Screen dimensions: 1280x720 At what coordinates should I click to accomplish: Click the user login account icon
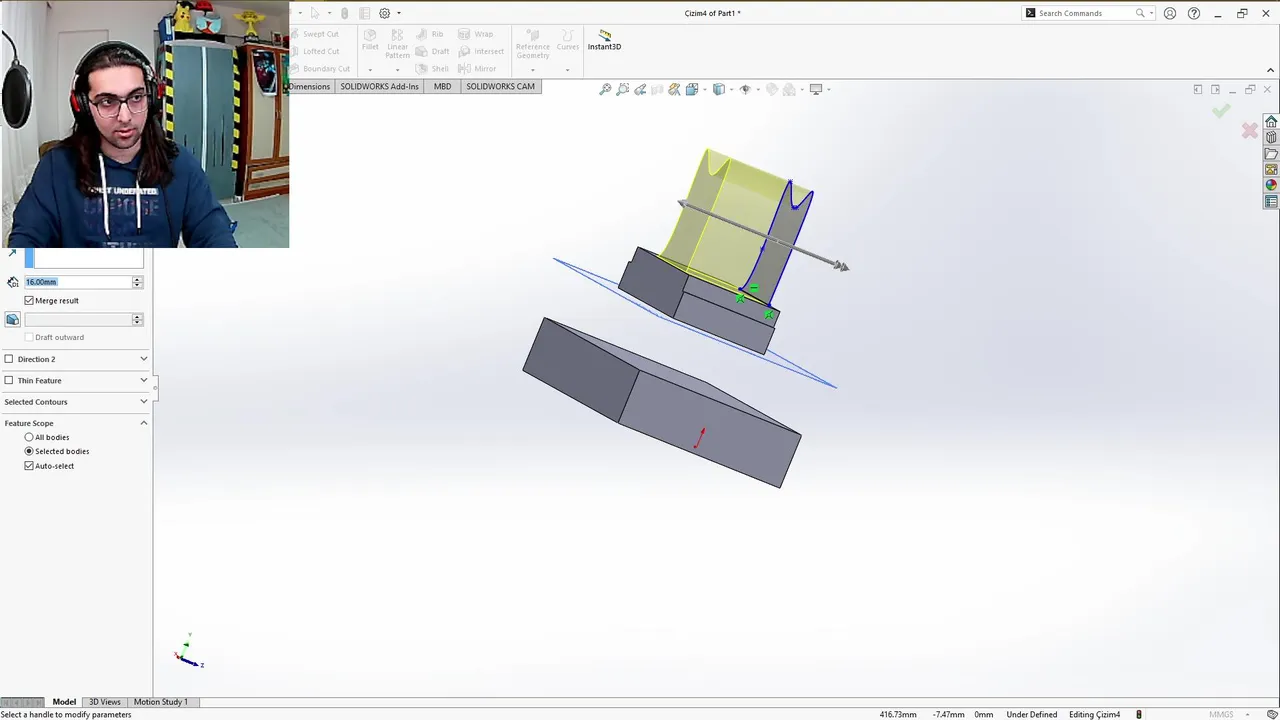(x=1170, y=13)
